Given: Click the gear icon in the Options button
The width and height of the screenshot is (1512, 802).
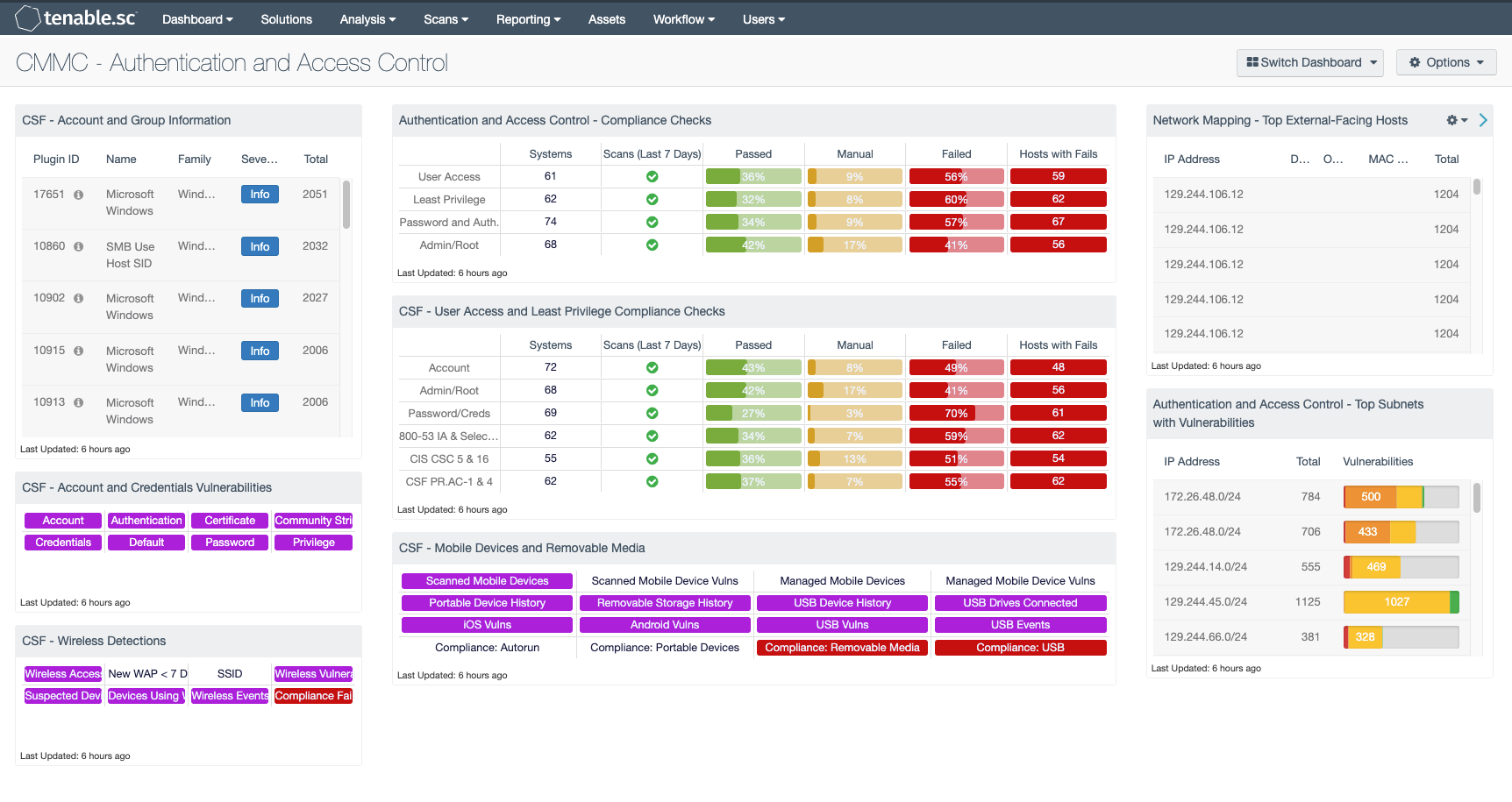Looking at the screenshot, I should (x=1415, y=62).
